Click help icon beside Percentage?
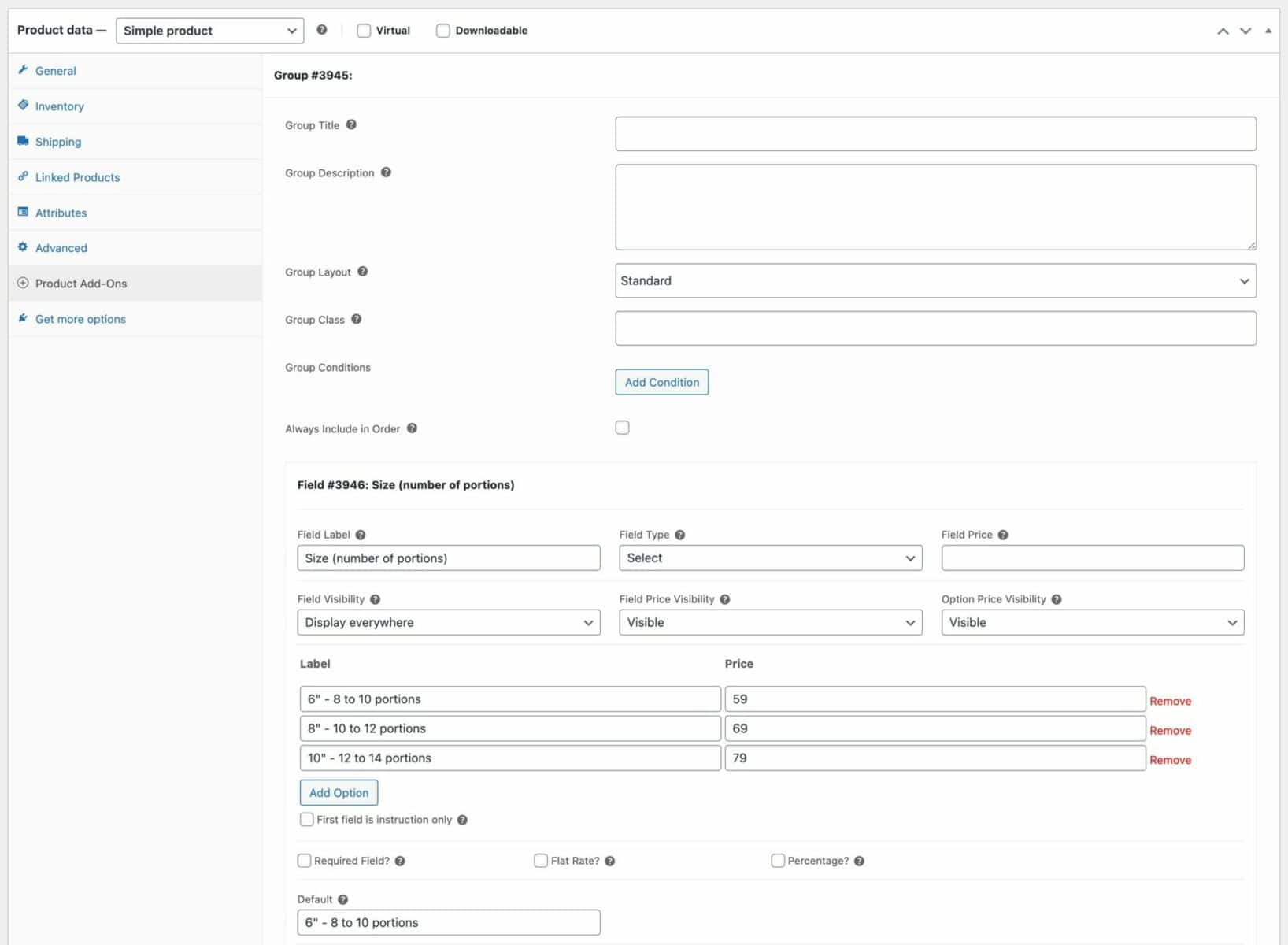The height and width of the screenshot is (945, 1288). click(859, 861)
